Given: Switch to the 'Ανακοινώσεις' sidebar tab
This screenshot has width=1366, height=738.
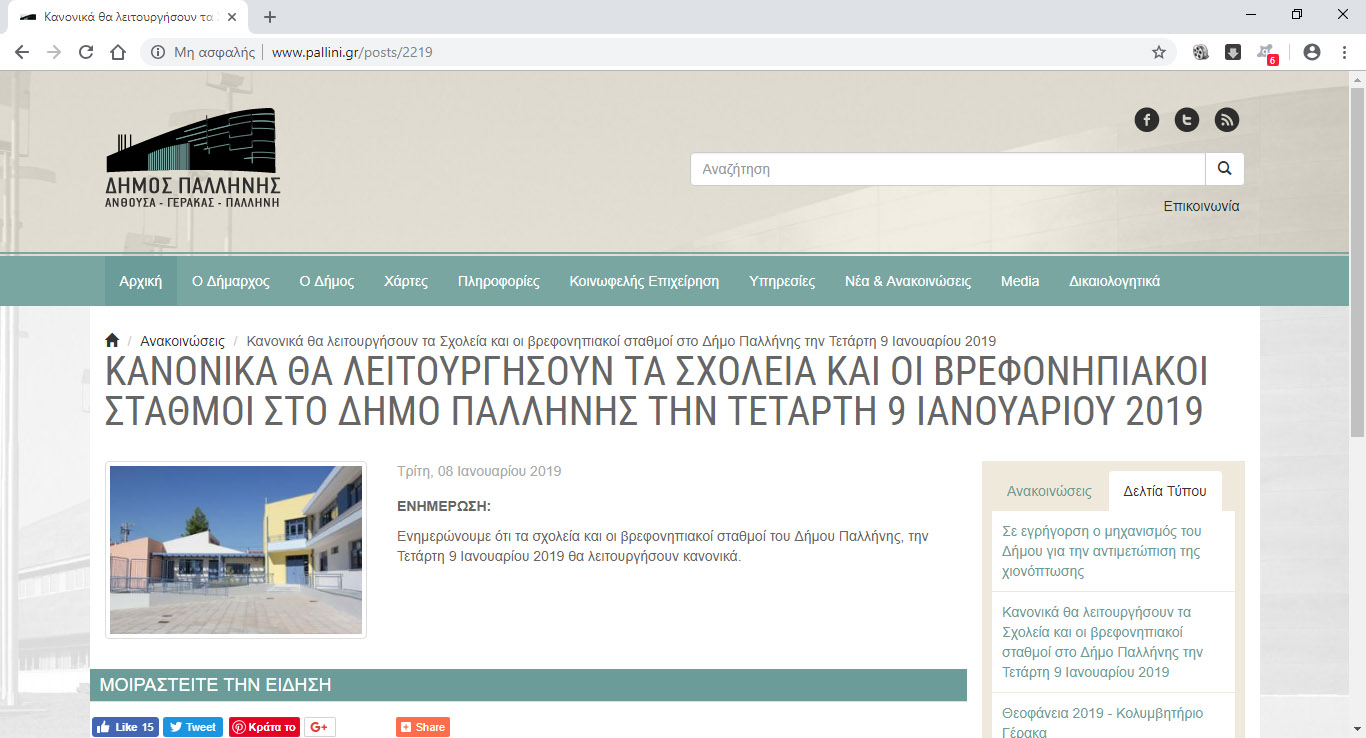Looking at the screenshot, I should (x=1048, y=491).
